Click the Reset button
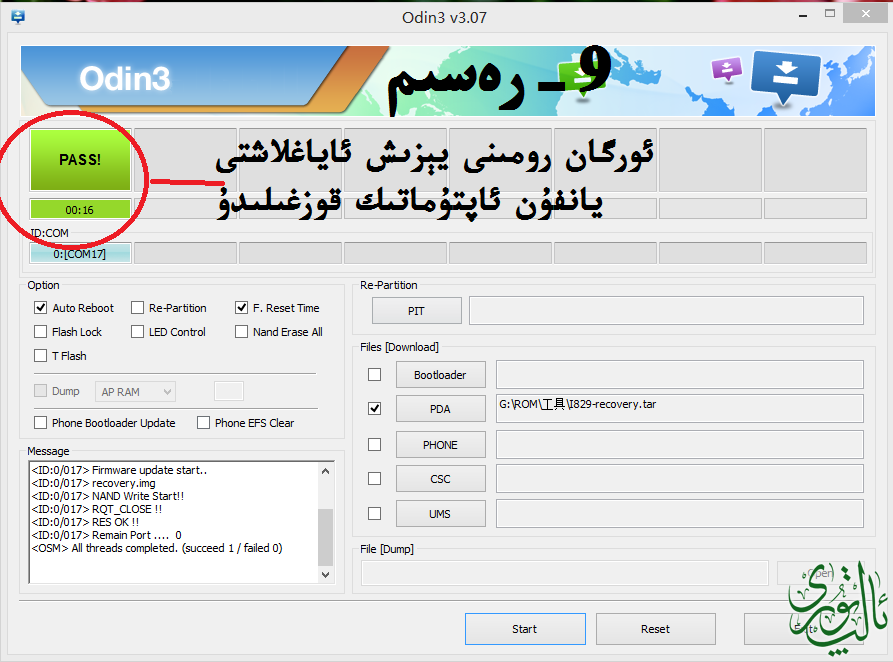The width and height of the screenshot is (893, 662). coord(656,629)
